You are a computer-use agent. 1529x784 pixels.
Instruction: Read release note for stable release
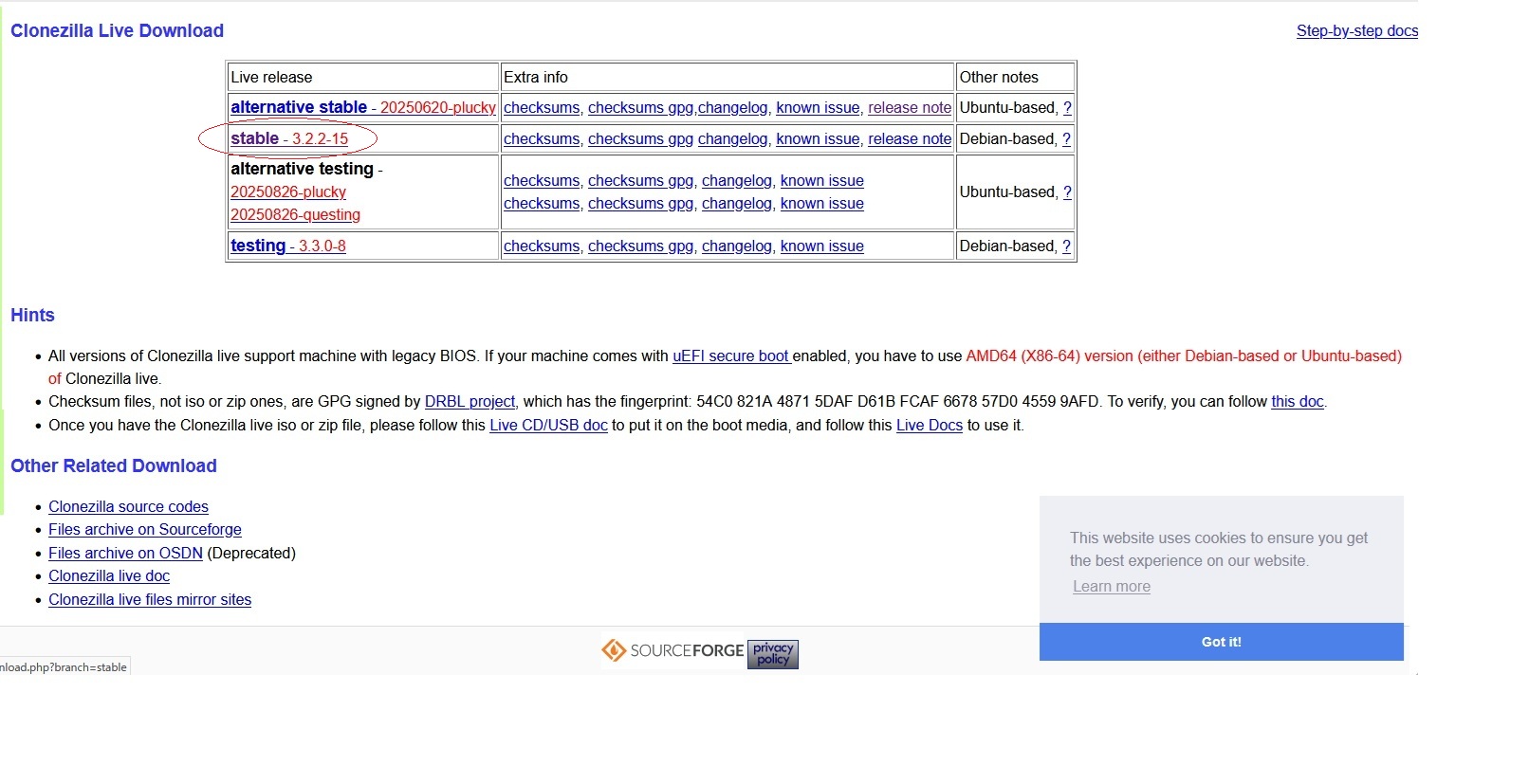click(910, 139)
